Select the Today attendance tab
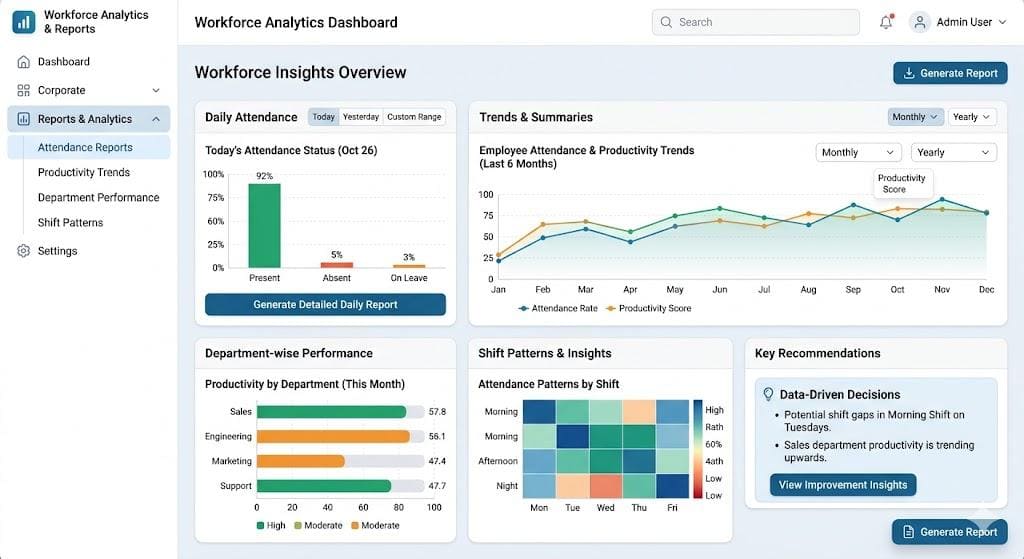 [x=323, y=117]
